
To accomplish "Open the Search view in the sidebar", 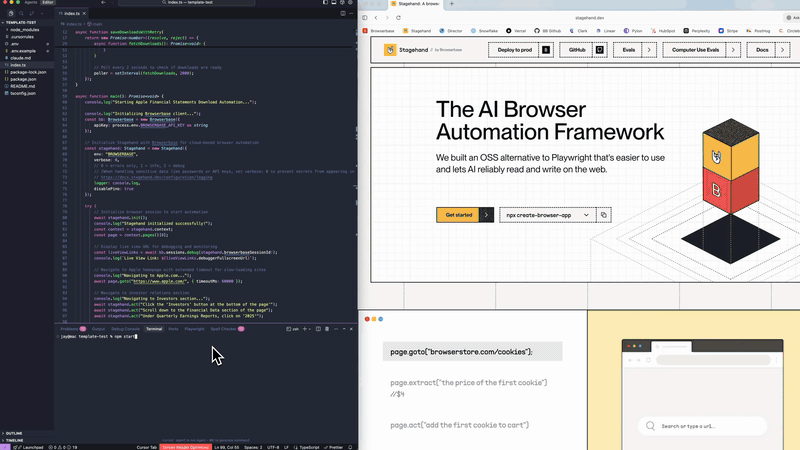I will coord(23,13).
